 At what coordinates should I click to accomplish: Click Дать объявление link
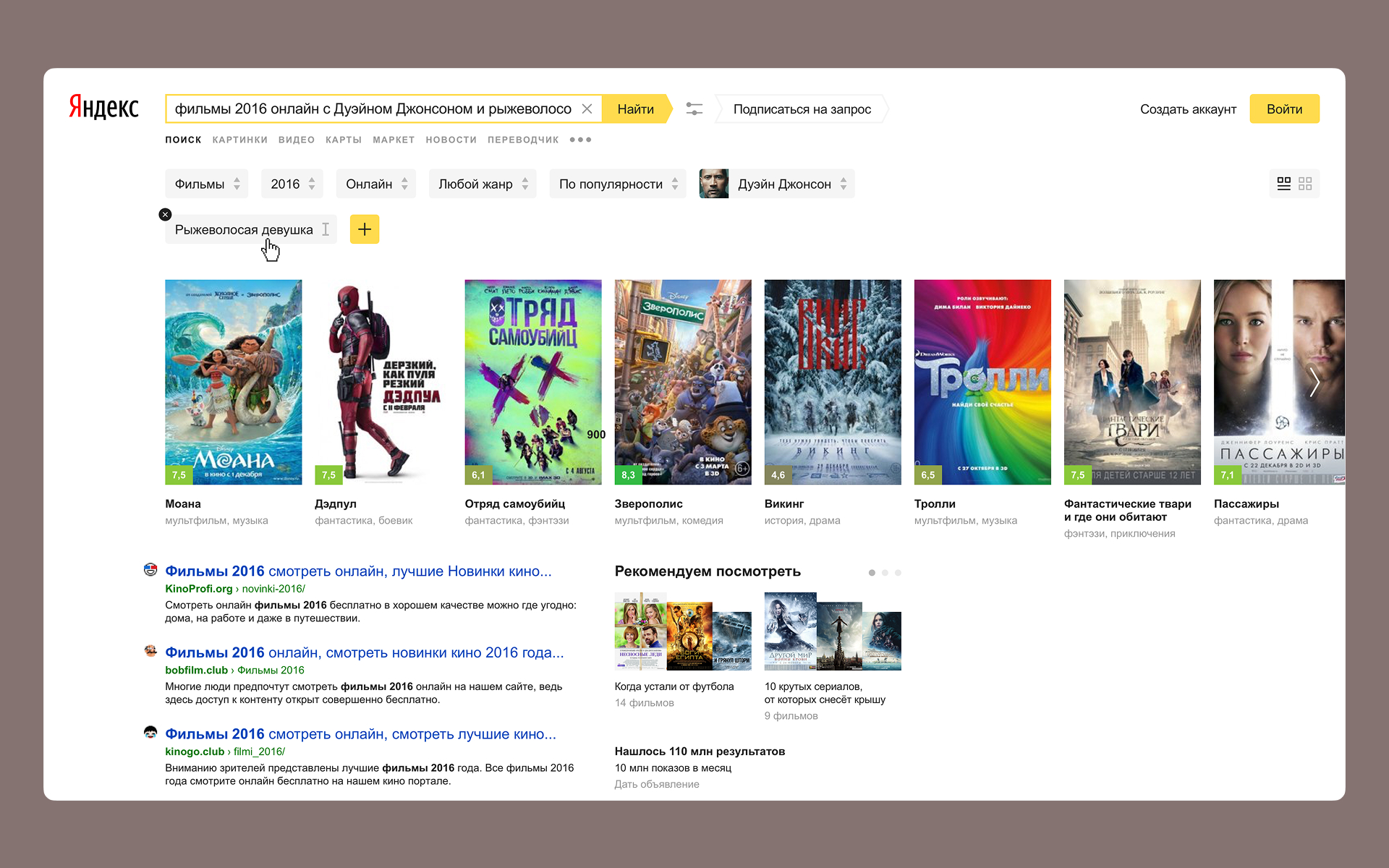click(657, 784)
